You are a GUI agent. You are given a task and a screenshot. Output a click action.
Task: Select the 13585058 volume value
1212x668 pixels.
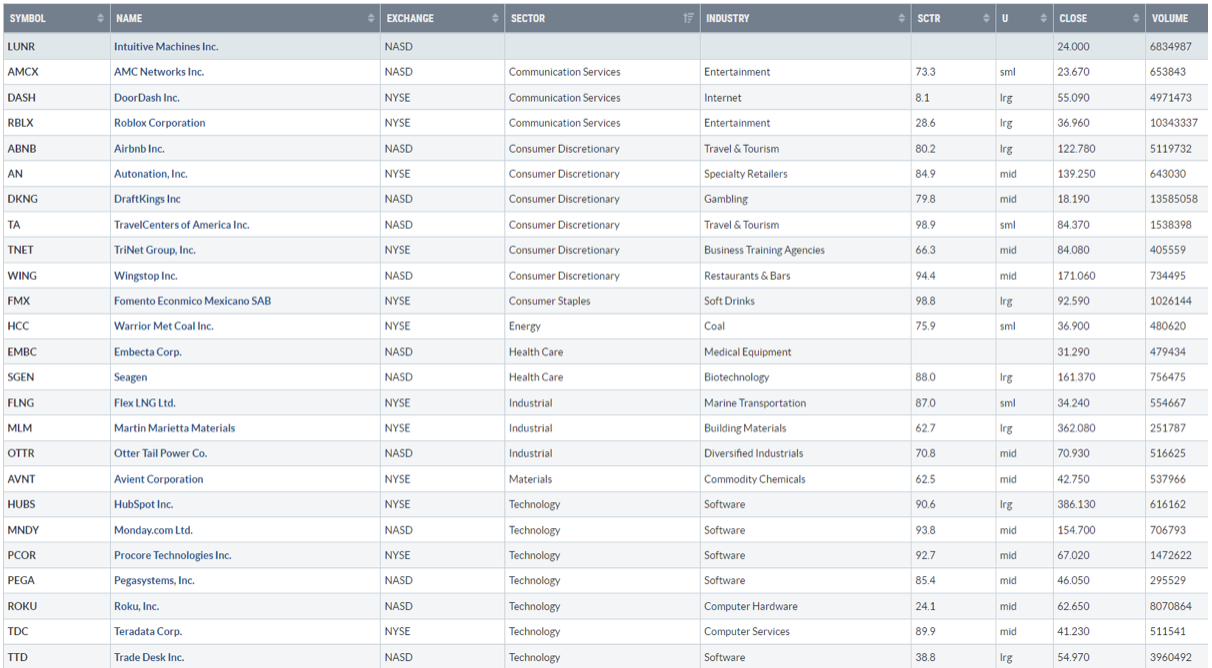1174,199
